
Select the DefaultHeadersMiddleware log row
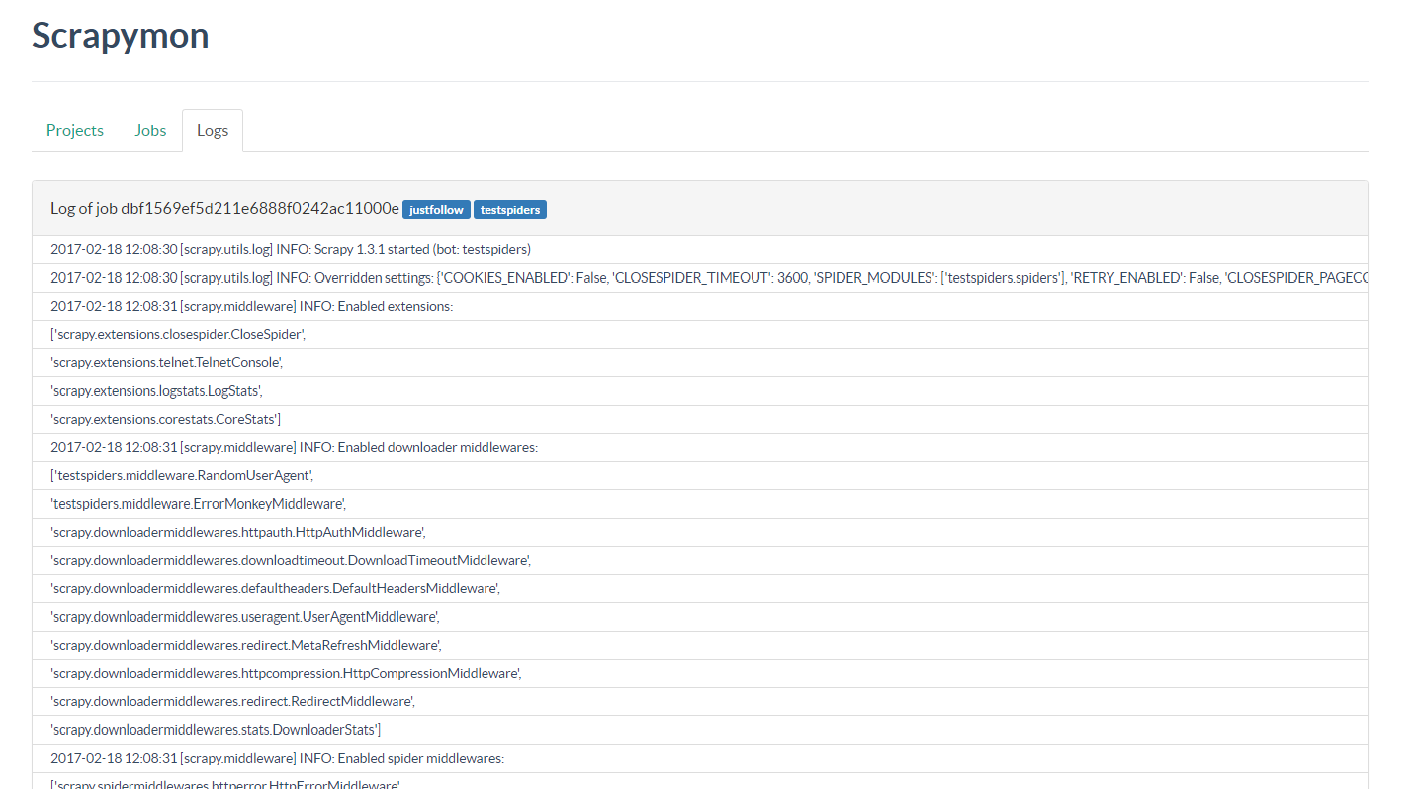click(700, 589)
